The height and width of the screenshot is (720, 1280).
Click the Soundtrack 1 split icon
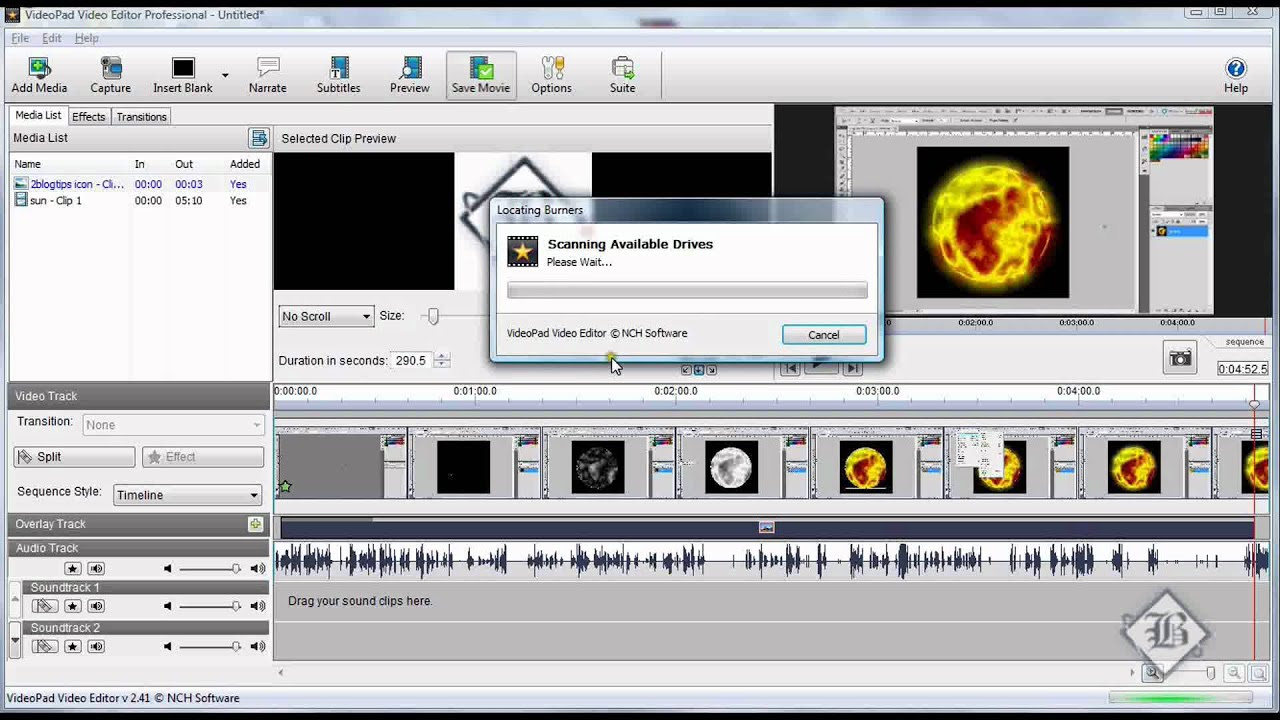click(x=44, y=606)
